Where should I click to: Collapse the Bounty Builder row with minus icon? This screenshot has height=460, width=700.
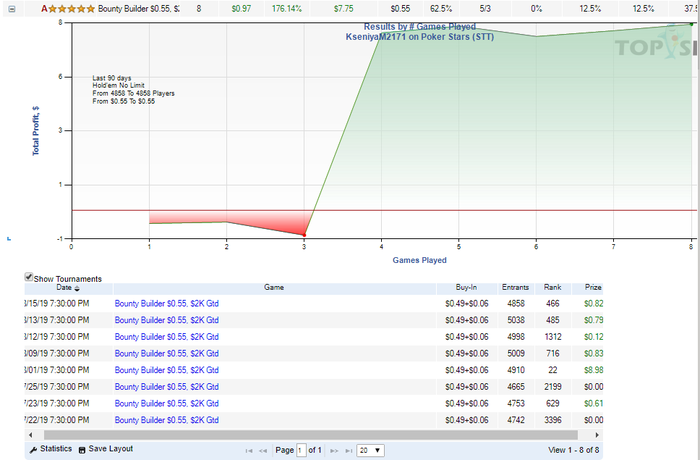(12, 9)
